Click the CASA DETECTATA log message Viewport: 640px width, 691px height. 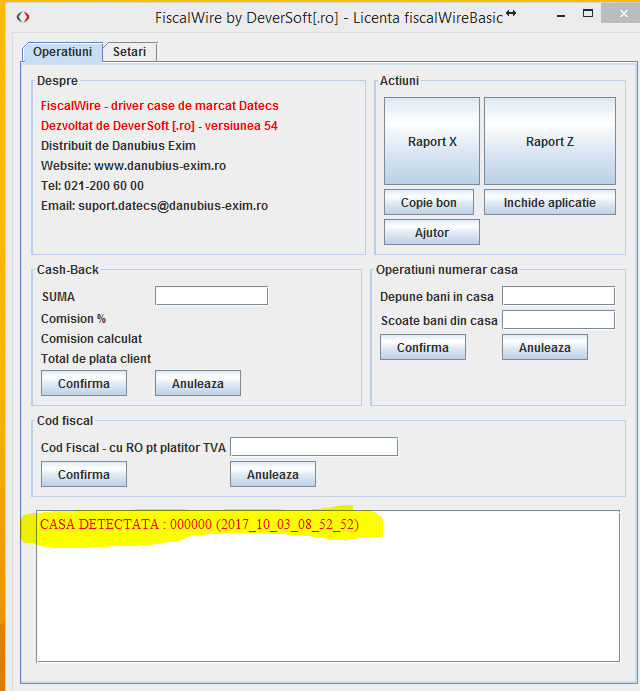(199, 524)
